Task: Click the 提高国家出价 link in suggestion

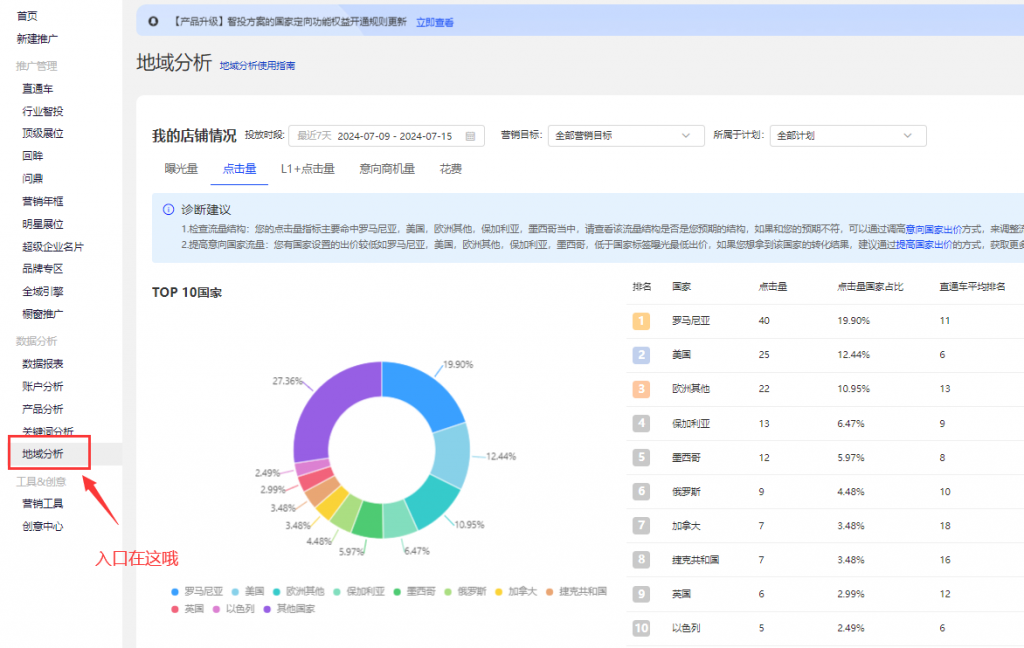Action: point(923,245)
